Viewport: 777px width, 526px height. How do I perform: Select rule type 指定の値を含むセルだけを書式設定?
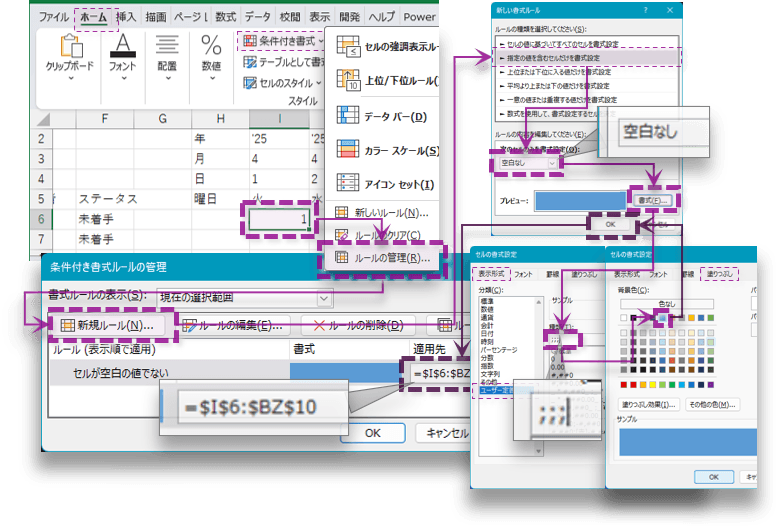tap(586, 58)
